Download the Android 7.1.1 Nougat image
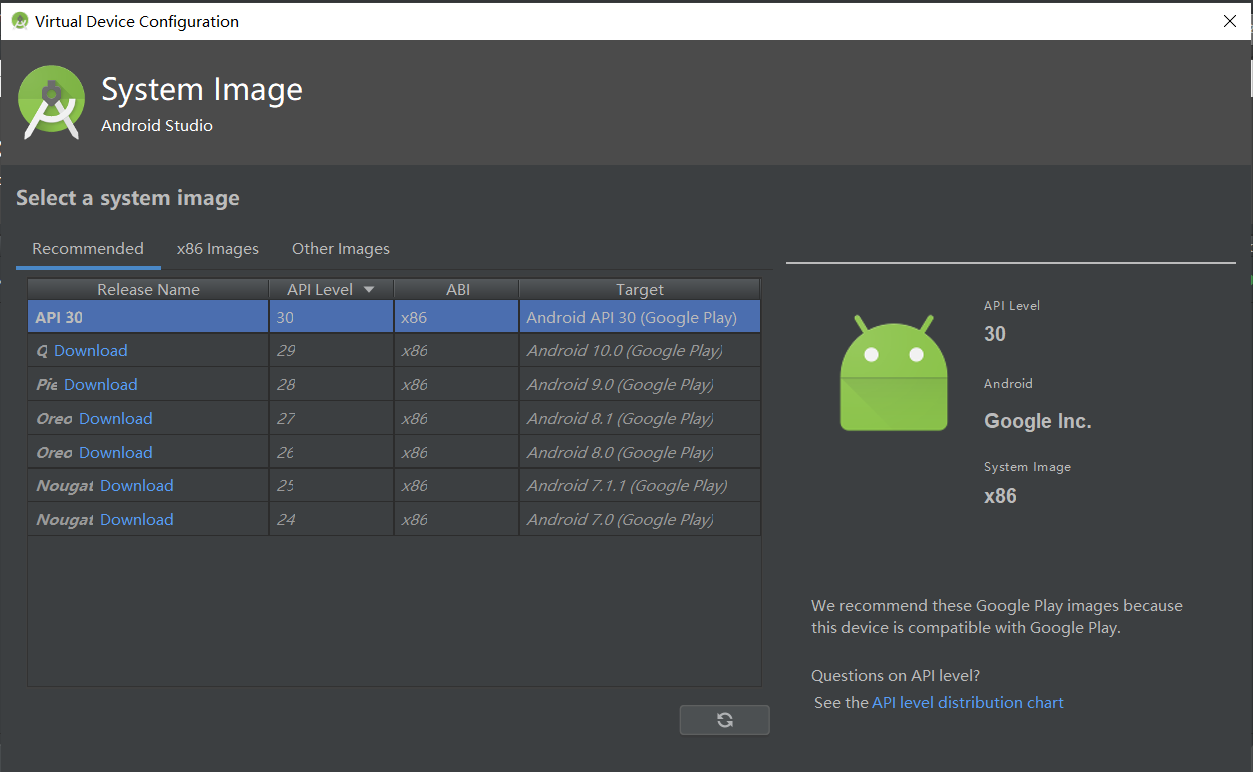Image resolution: width=1253 pixels, height=772 pixels. (136, 485)
